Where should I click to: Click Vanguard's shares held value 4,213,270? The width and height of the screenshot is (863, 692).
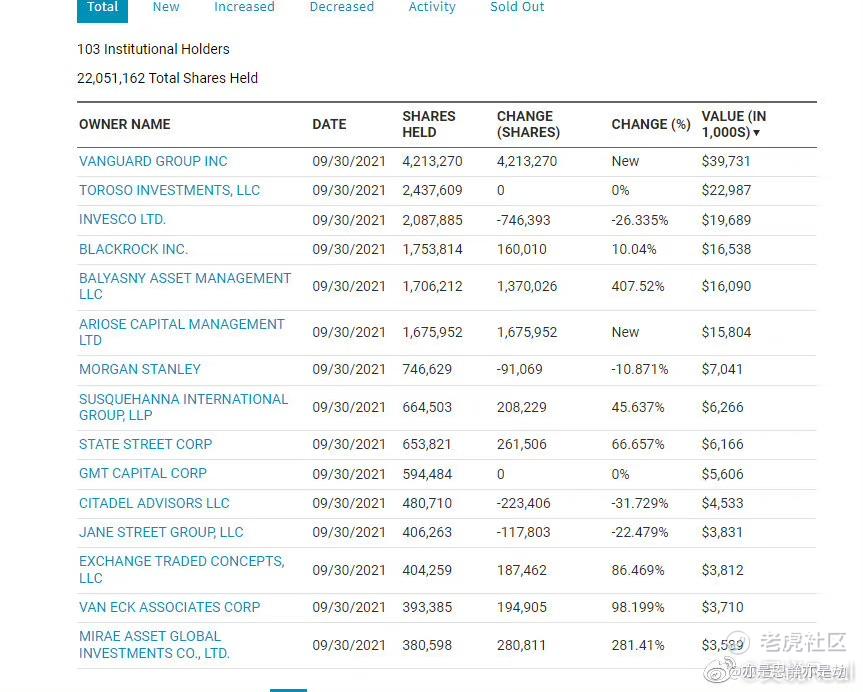point(432,161)
